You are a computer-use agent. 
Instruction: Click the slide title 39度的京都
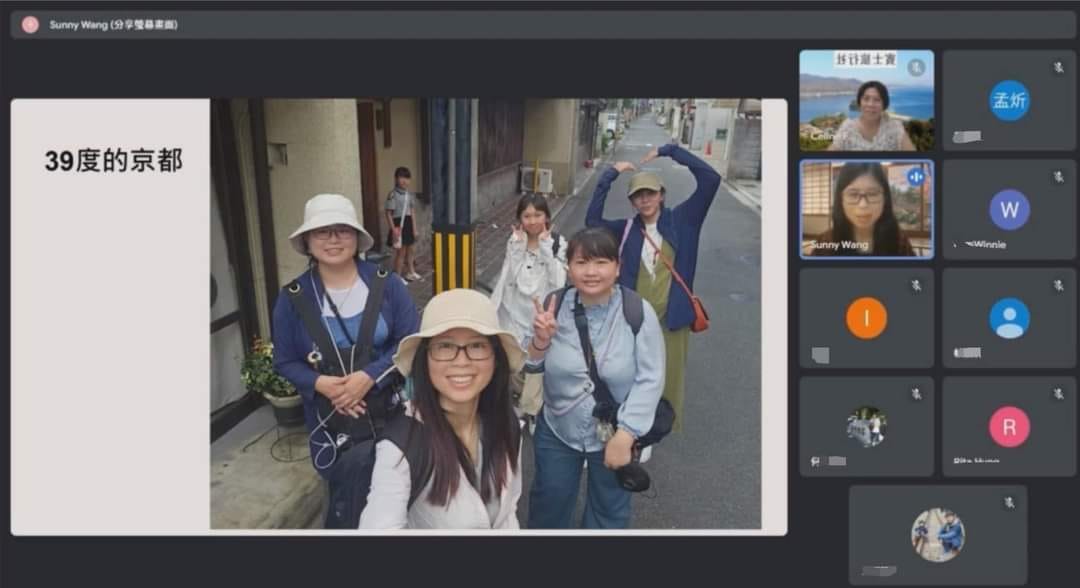tap(113, 161)
